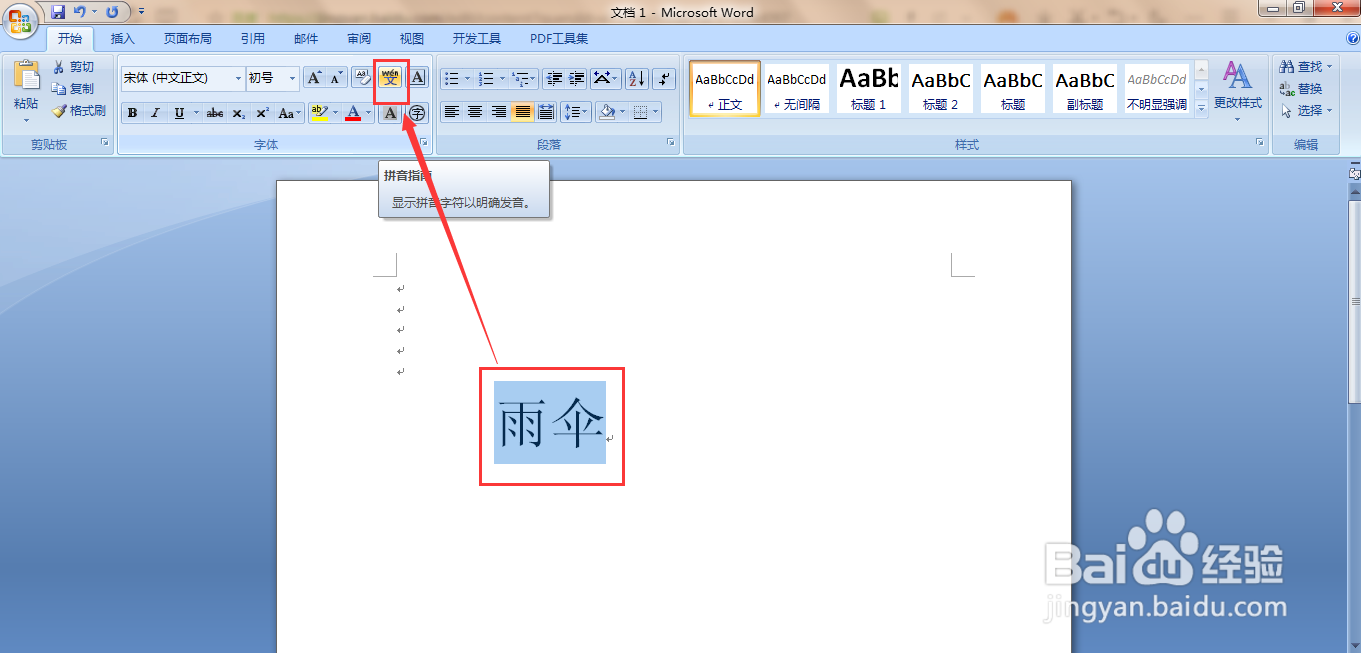
Task: Expand the line spacing dropdown
Action: click(584, 113)
